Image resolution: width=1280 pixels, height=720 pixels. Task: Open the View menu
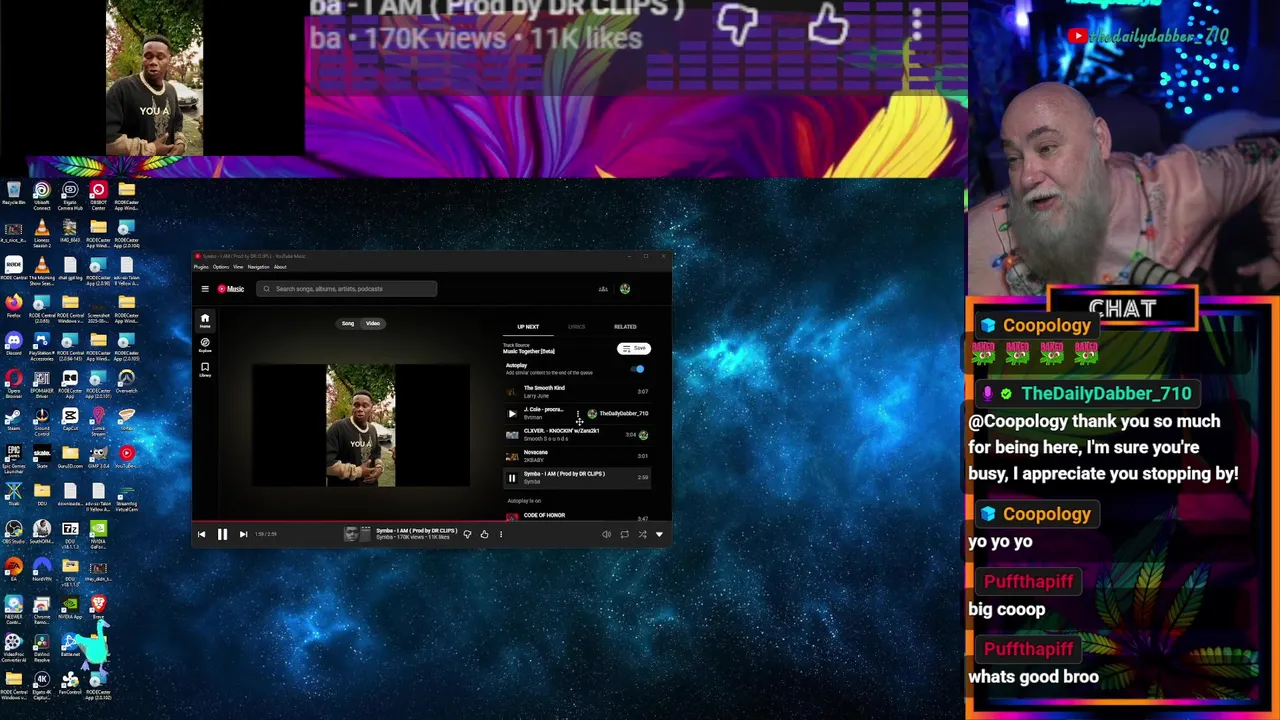(x=238, y=267)
